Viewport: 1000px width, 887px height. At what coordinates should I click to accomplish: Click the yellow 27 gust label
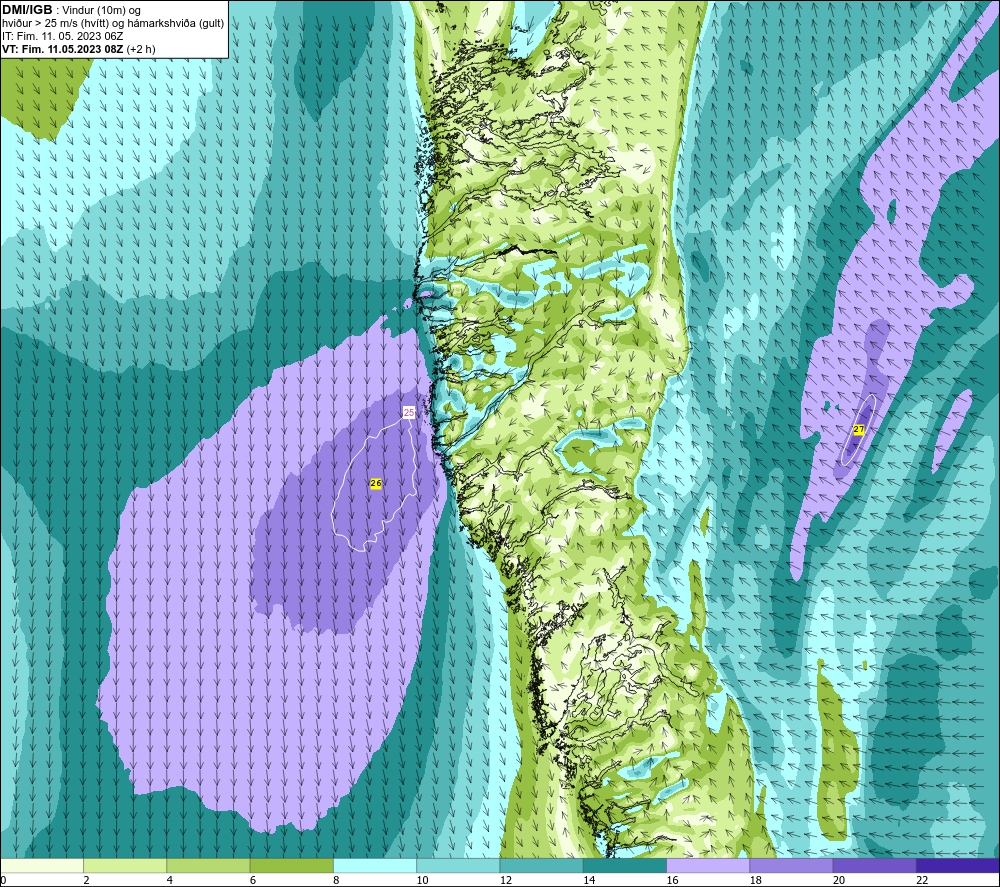[x=858, y=429]
